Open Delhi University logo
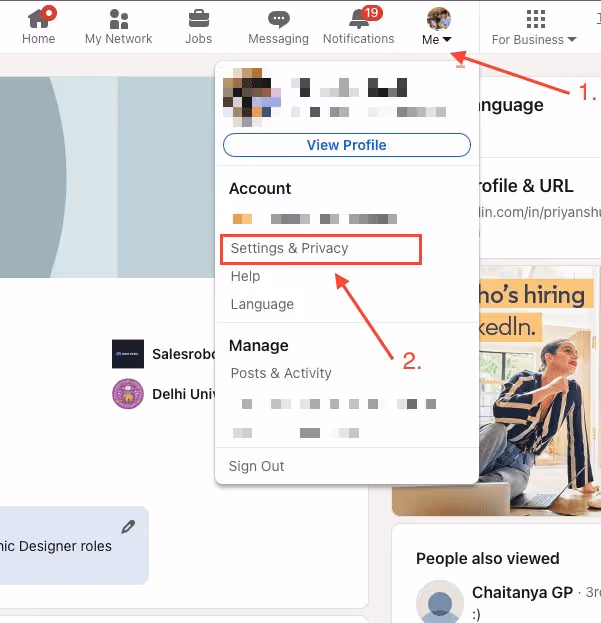601x623 pixels. [128, 394]
